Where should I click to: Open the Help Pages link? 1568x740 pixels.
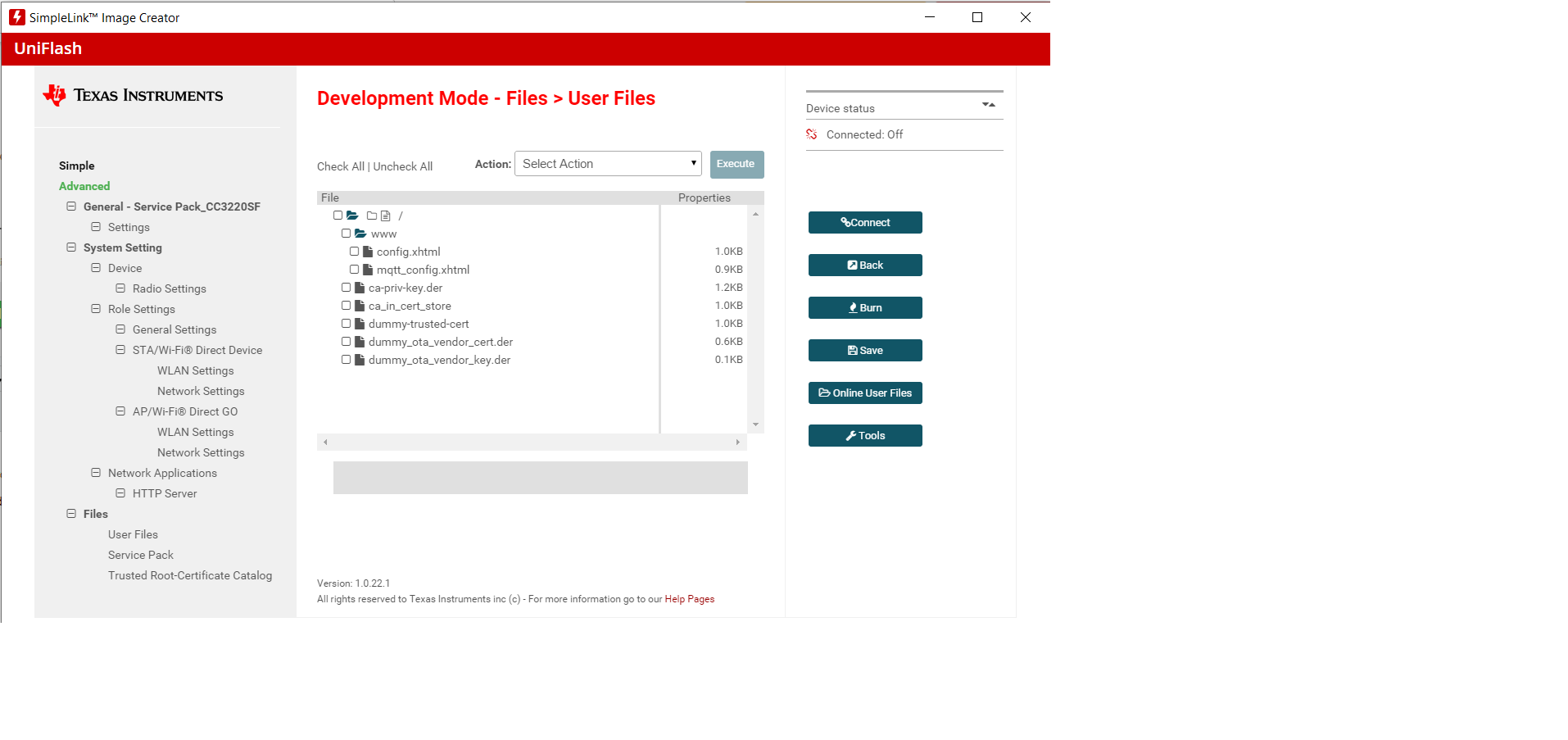pyautogui.click(x=690, y=599)
